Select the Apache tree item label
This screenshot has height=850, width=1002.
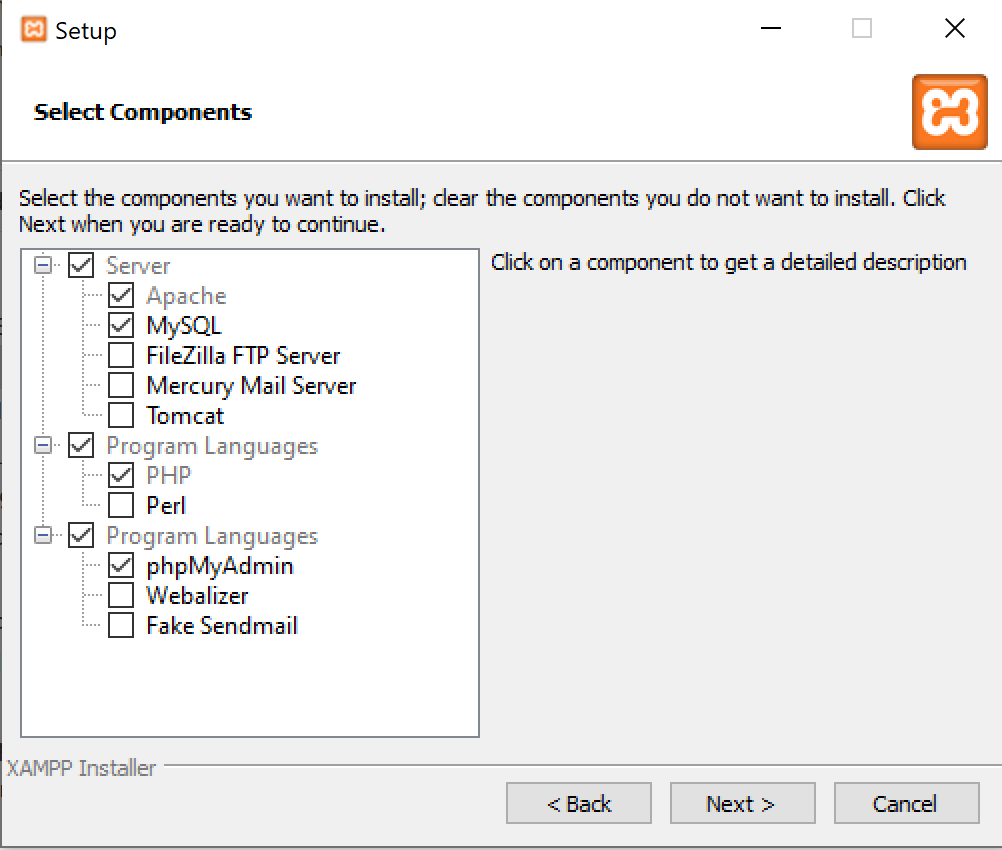click(186, 296)
